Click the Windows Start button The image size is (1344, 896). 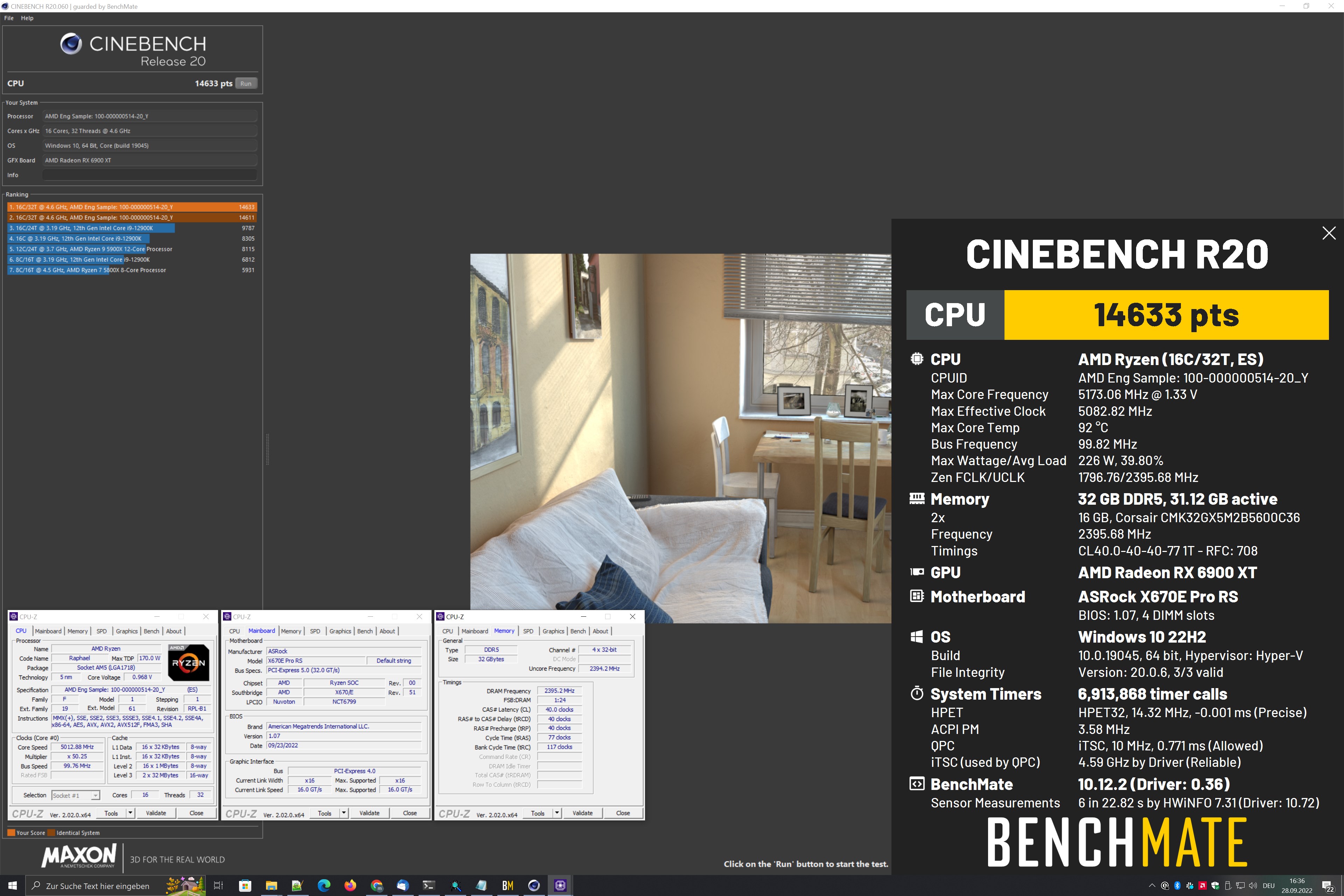point(13,885)
